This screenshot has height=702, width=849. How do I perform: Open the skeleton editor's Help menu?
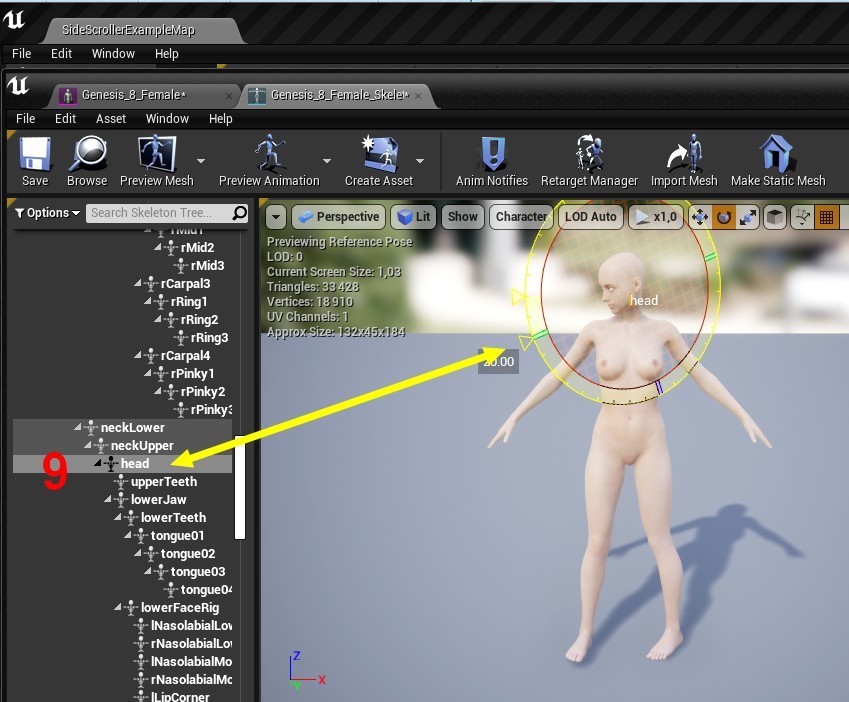tap(220, 119)
